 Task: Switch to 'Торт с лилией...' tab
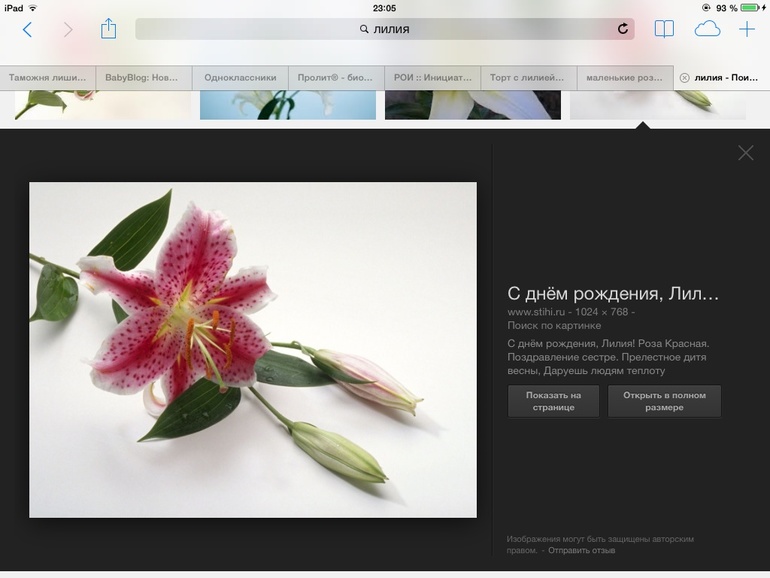(528, 78)
